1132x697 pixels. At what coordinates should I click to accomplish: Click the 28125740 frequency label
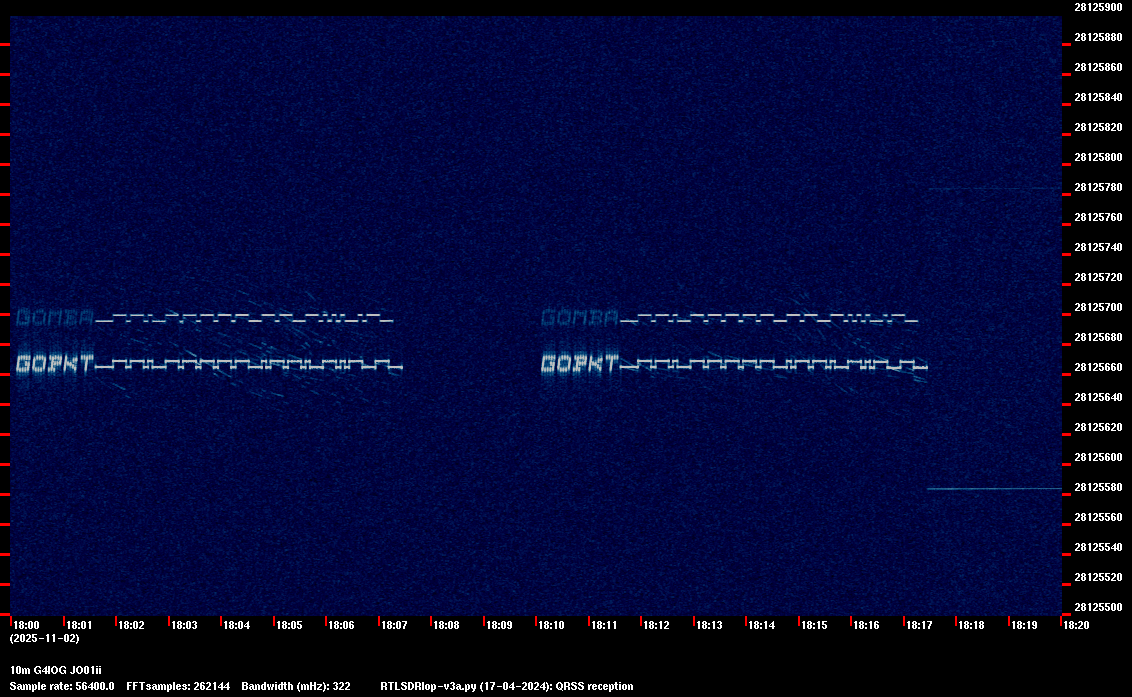click(1098, 247)
